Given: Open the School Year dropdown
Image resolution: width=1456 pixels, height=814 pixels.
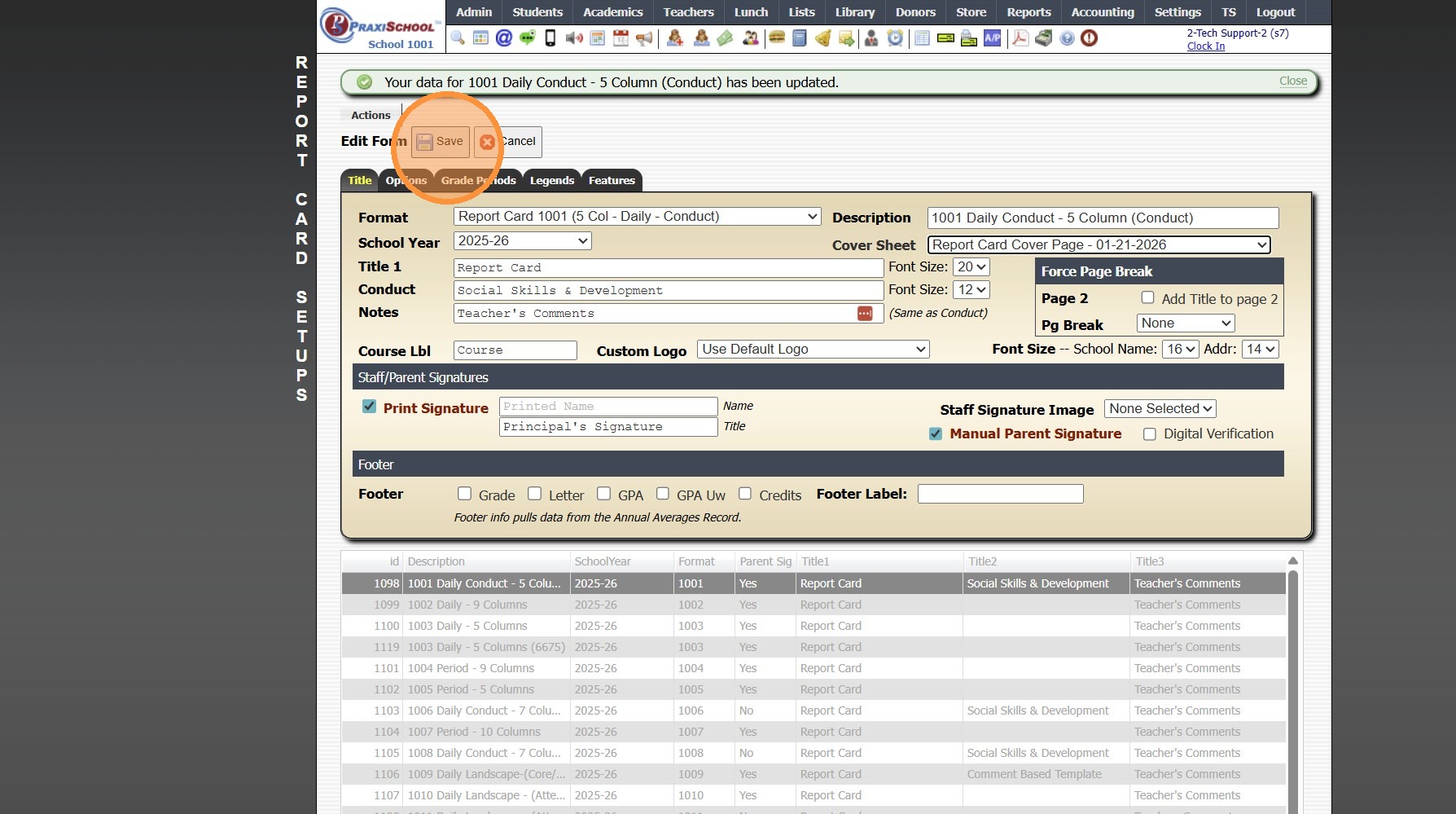Looking at the screenshot, I should pos(522,241).
